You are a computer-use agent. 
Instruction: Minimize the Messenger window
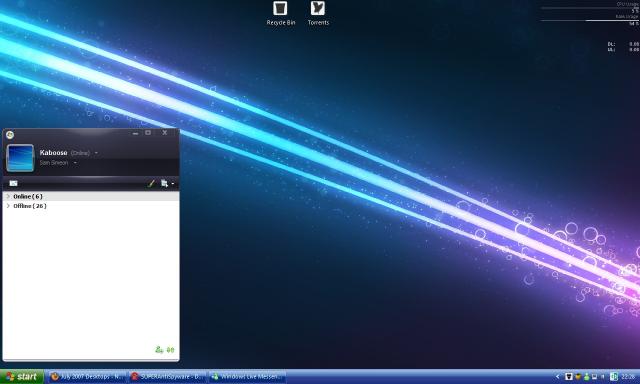(136, 133)
